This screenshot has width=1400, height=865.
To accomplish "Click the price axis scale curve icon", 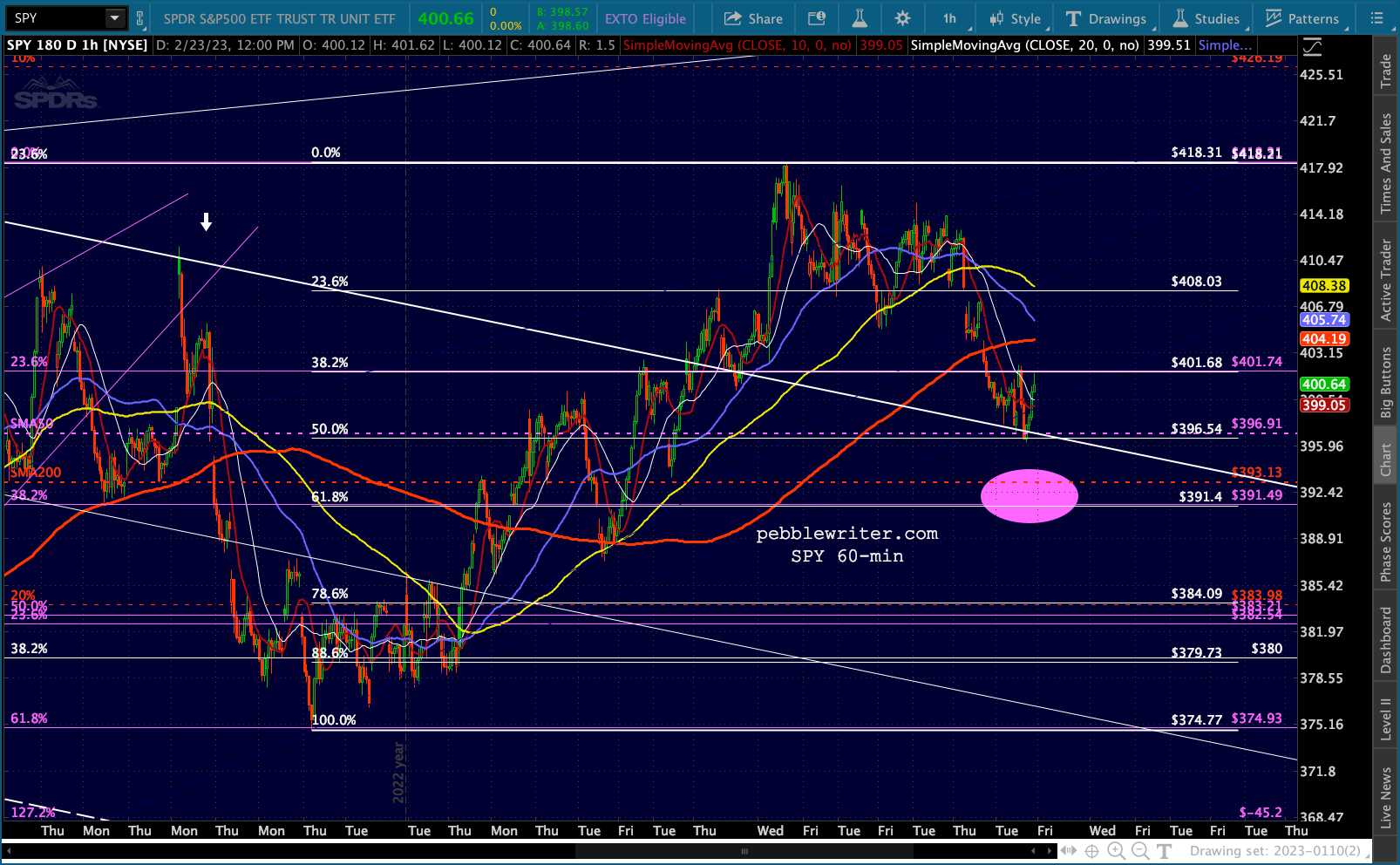I will [1311, 47].
